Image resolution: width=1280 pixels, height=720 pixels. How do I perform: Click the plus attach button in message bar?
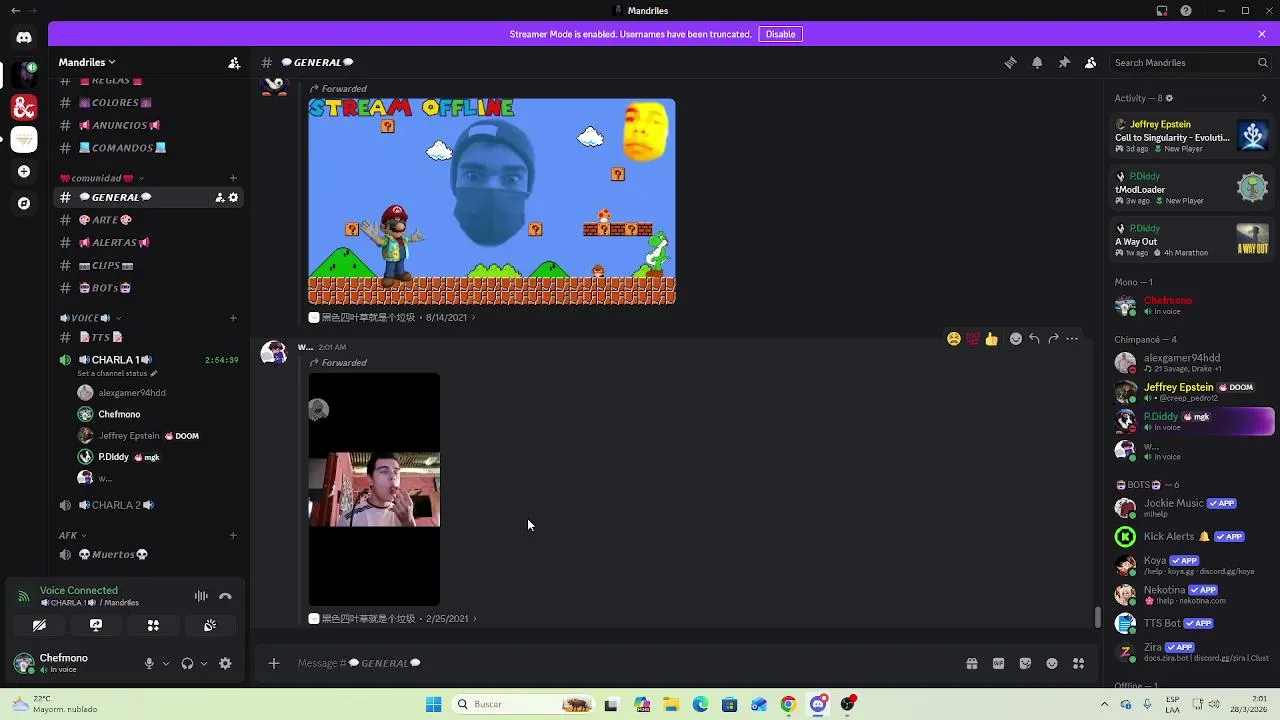point(274,663)
